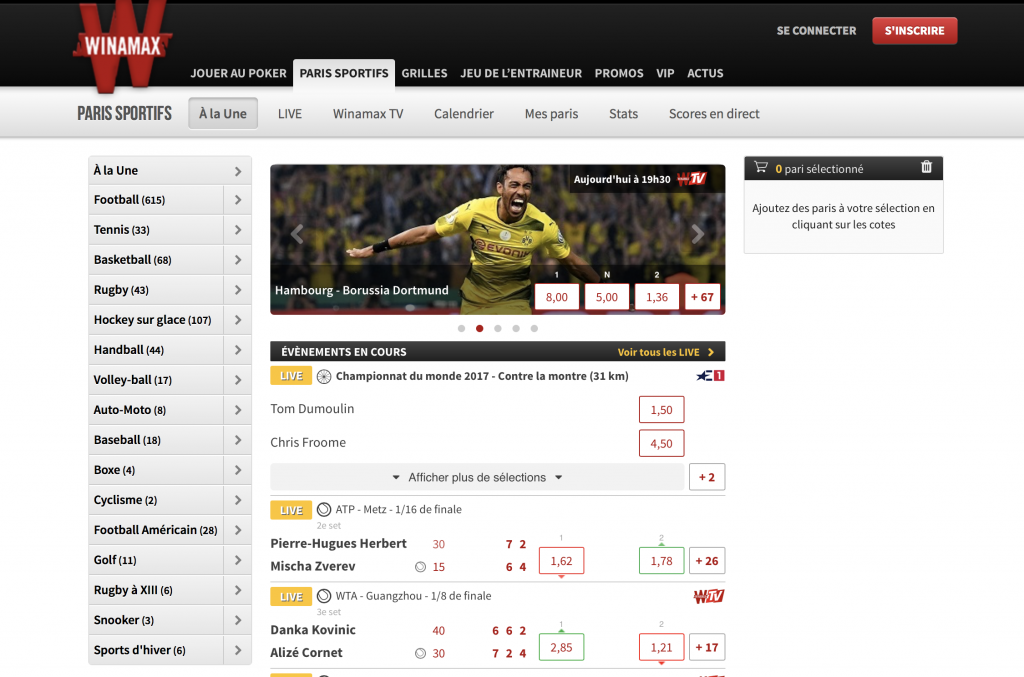This screenshot has width=1024, height=677.
Task: Select third carousel dot
Action: [x=498, y=328]
